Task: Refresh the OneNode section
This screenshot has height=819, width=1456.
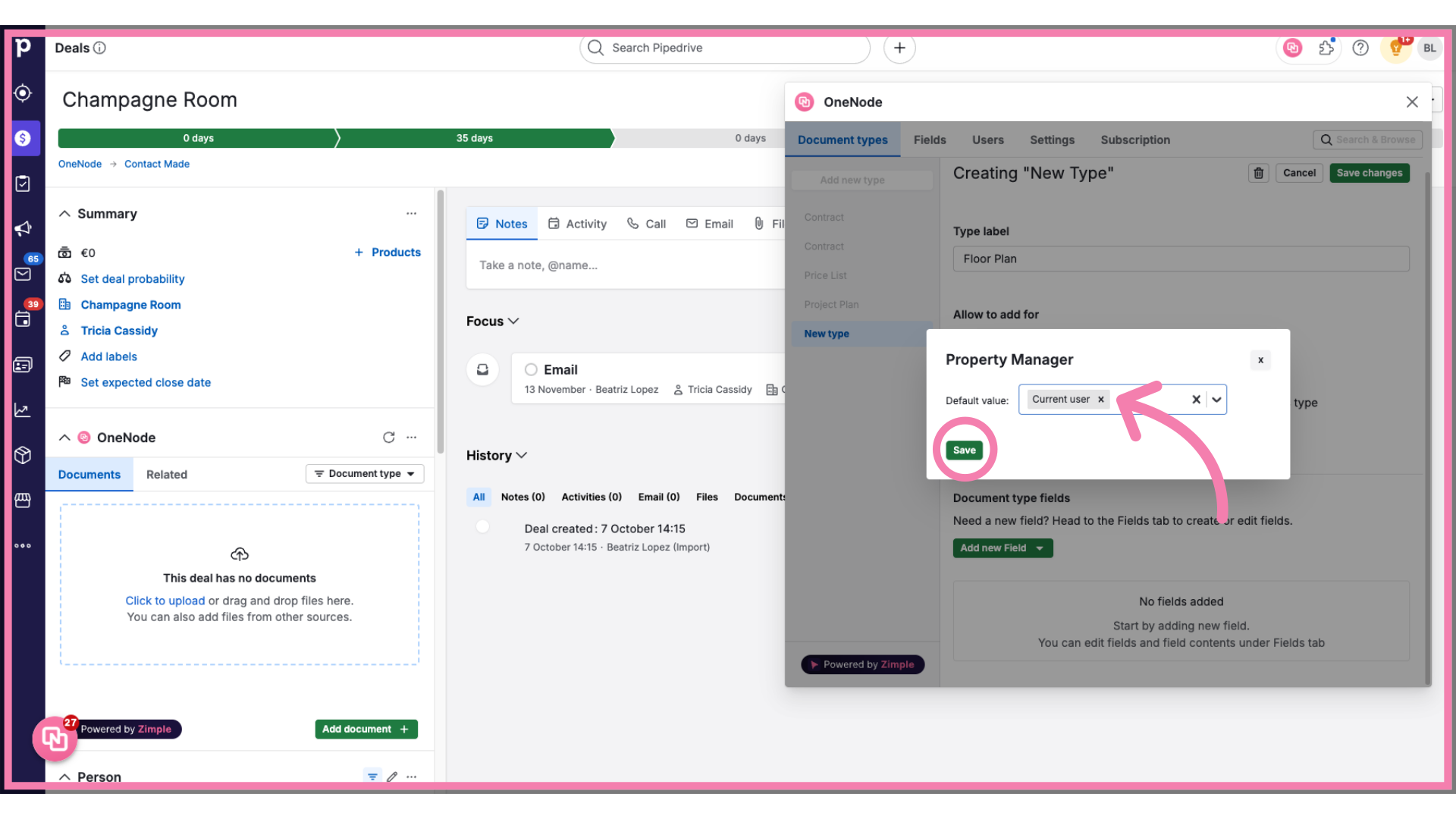Action: pos(389,438)
